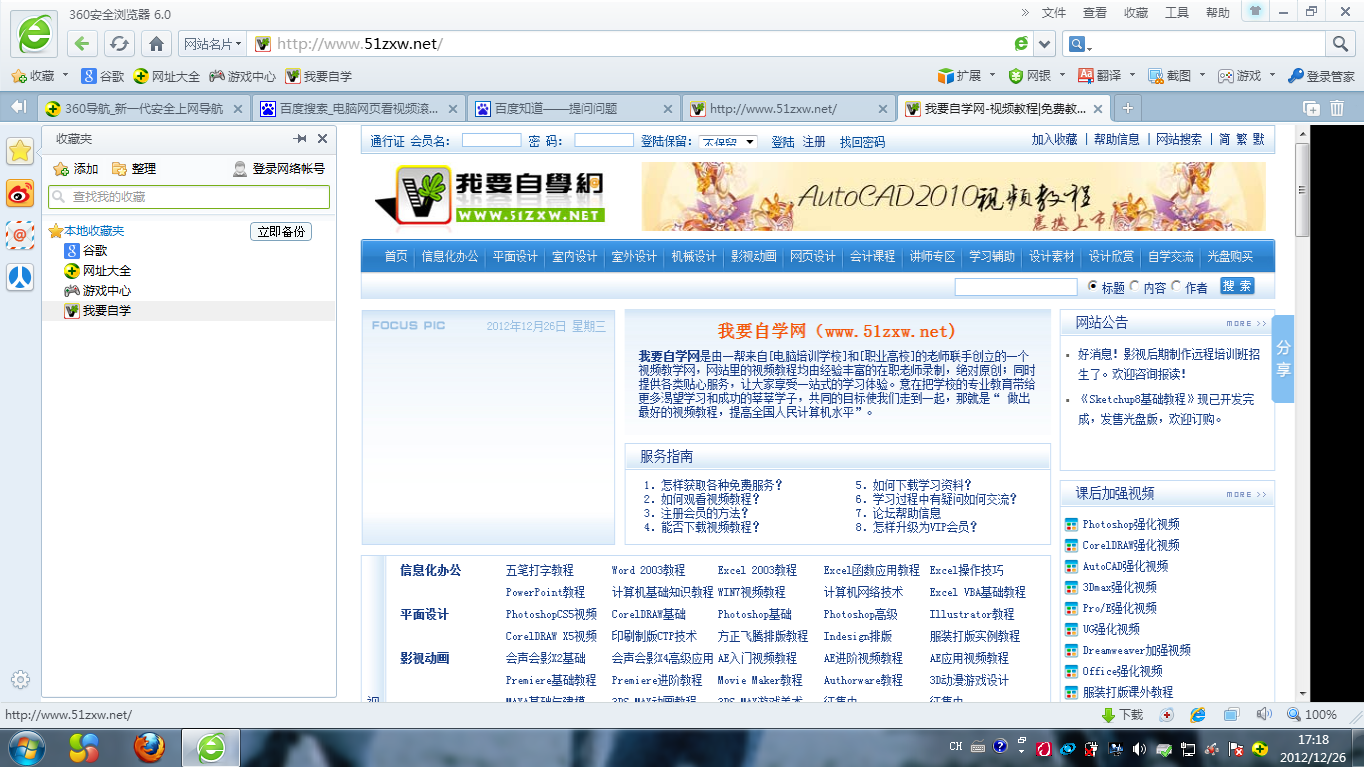Open 登陆保留 dropdown on the page
Viewport: 1364px width, 767px height.
point(728,142)
